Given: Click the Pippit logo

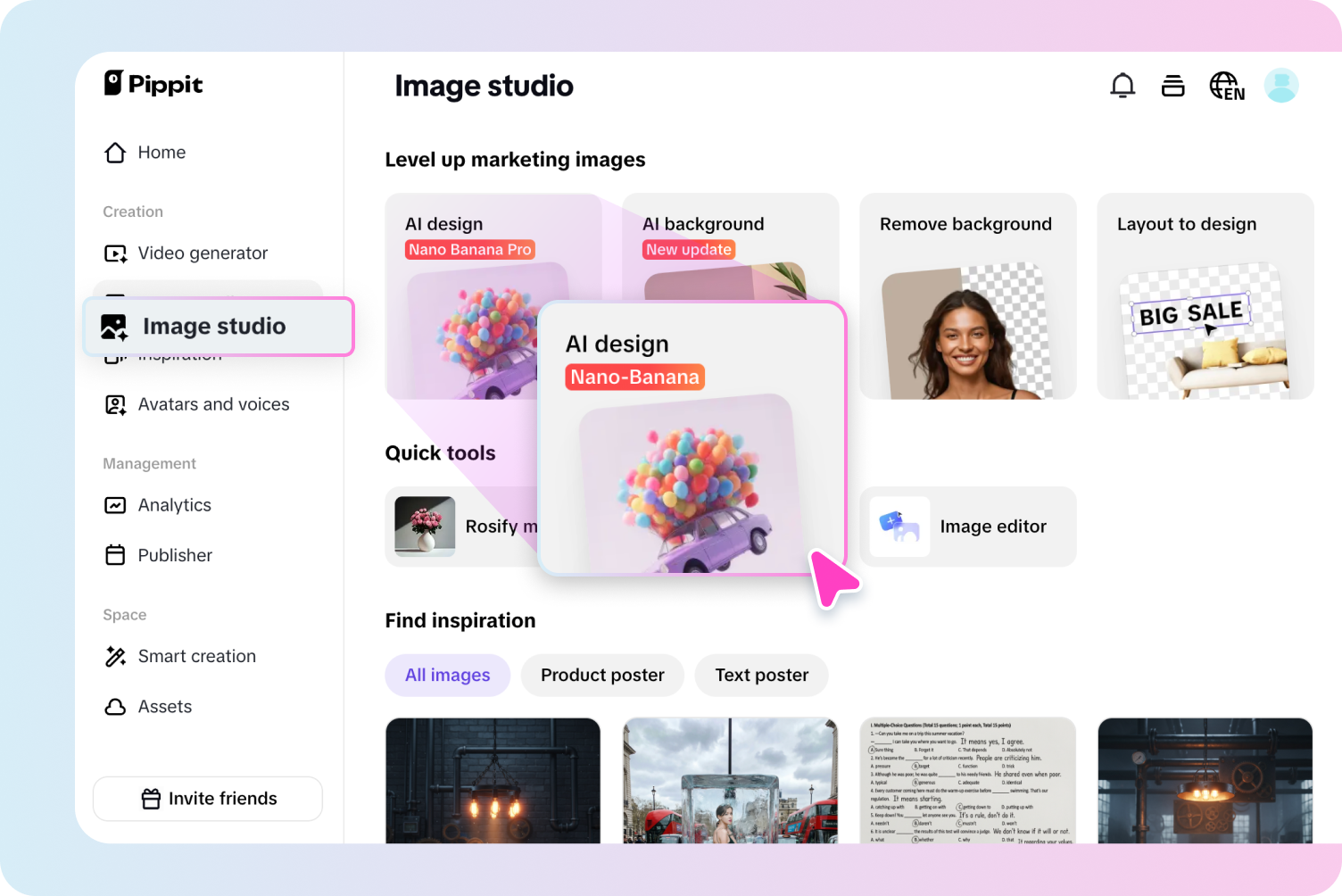Looking at the screenshot, I should pyautogui.click(x=152, y=84).
